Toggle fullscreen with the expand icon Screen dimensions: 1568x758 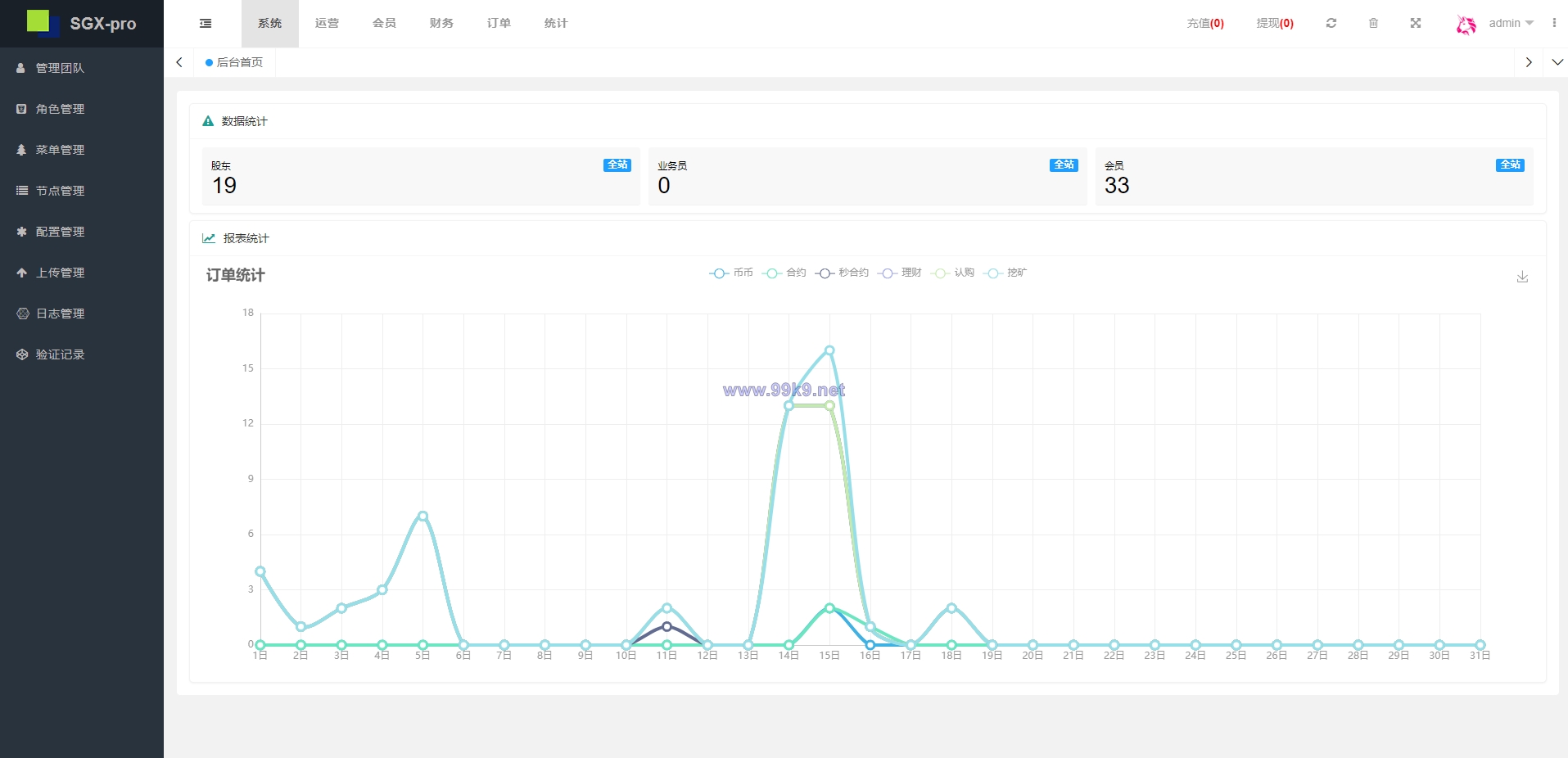(1416, 23)
